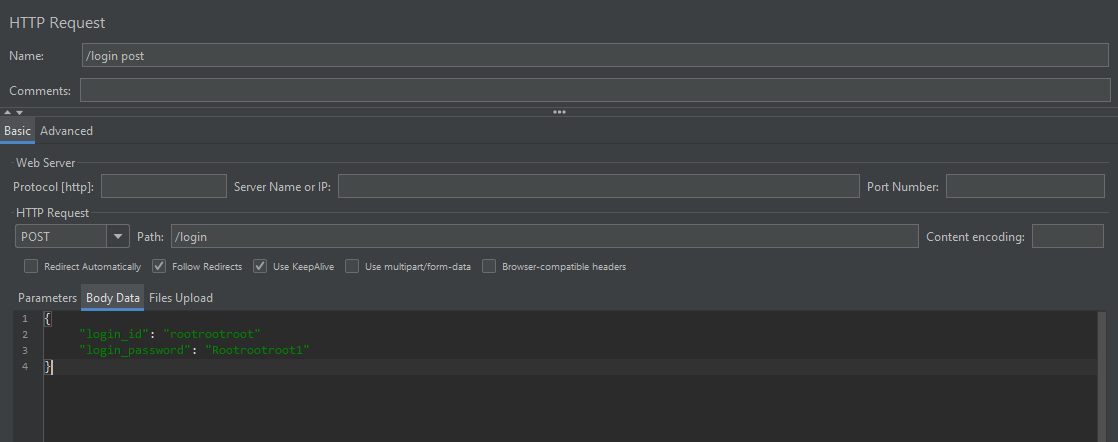The width and height of the screenshot is (1118, 442).
Task: Click the Name field containing /login post
Action: 595,55
